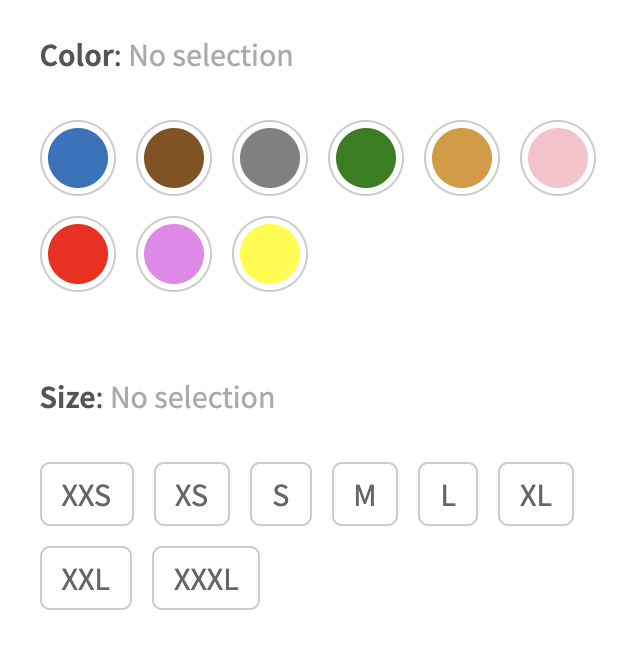Click the Size "No selection" text
Image resolution: width=644 pixels, height=650 pixels.
pyautogui.click(x=192, y=398)
